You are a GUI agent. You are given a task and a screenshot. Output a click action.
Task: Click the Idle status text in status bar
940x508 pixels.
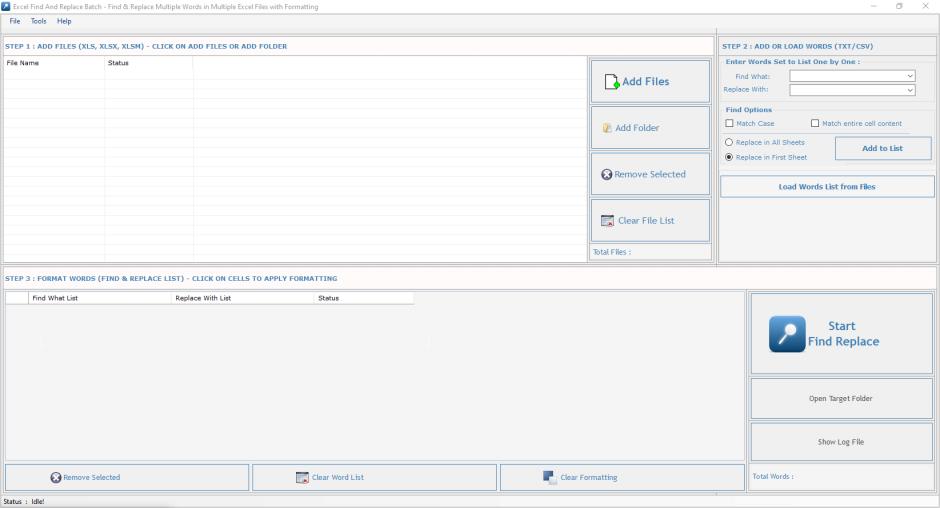pos(38,501)
